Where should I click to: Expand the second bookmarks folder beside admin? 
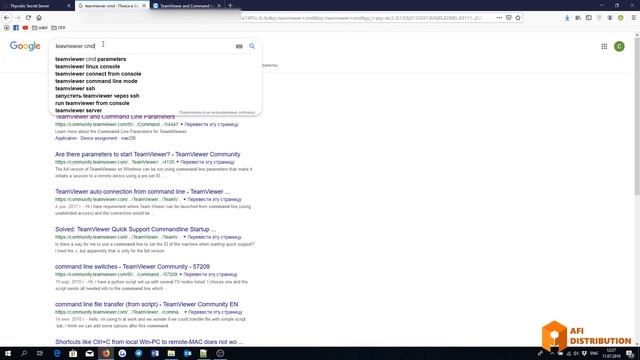[58, 28]
